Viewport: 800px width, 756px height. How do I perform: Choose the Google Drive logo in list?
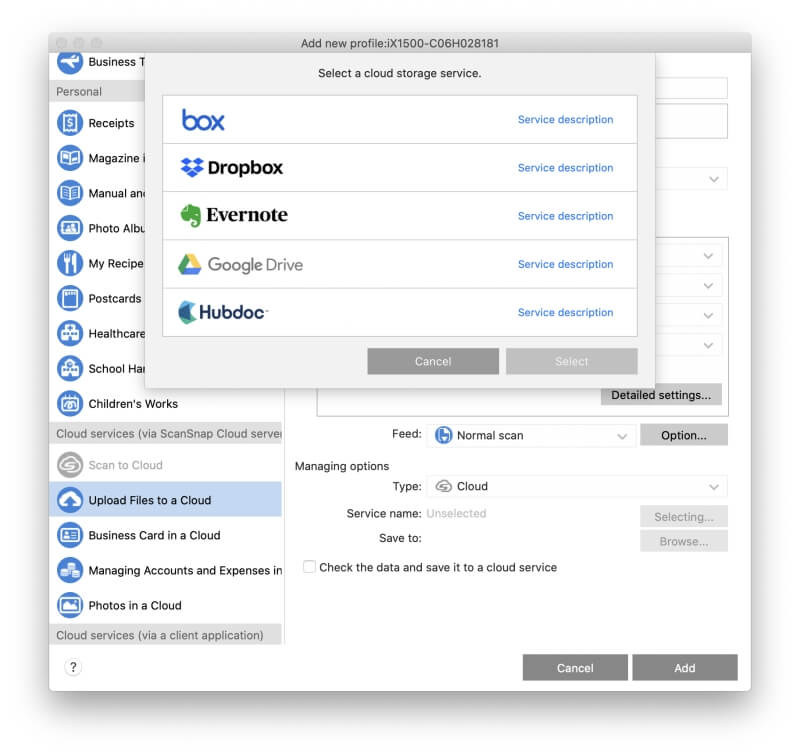click(240, 264)
